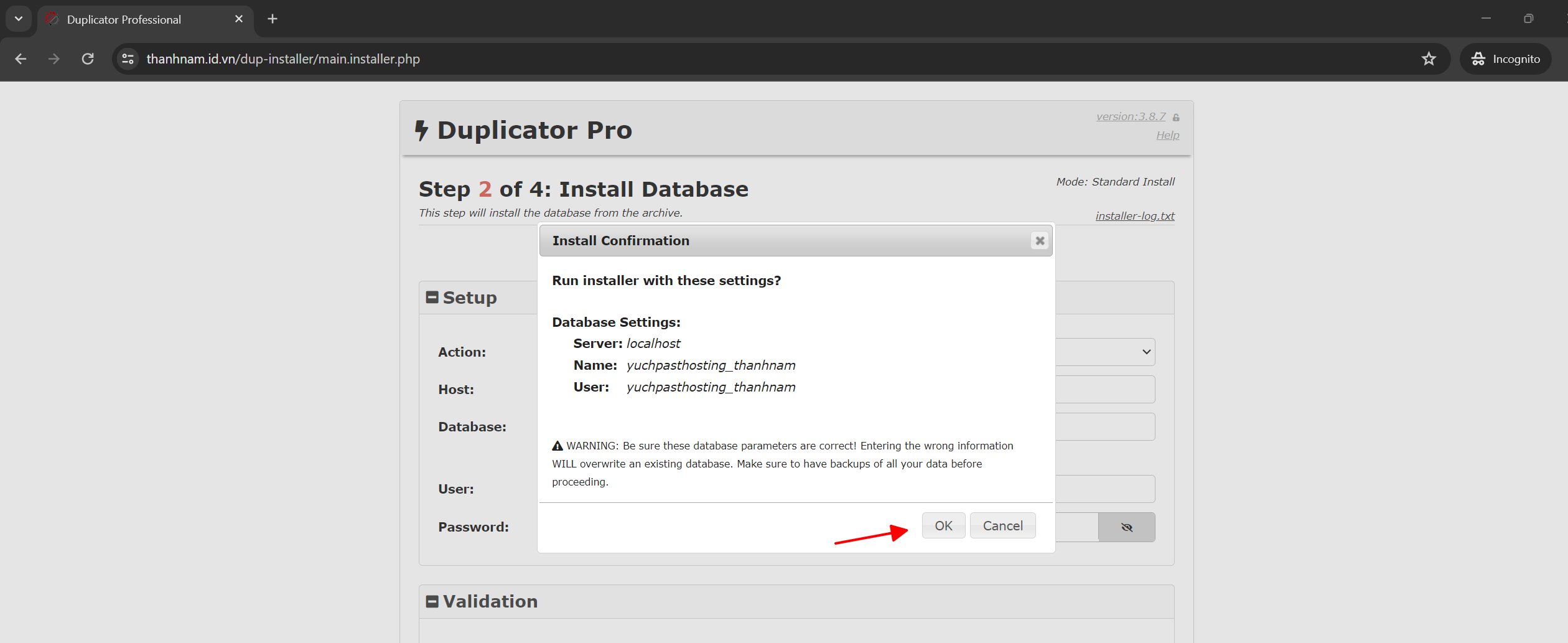This screenshot has height=643, width=1568.
Task: Open the installer-log.txt link
Action: [1135, 216]
